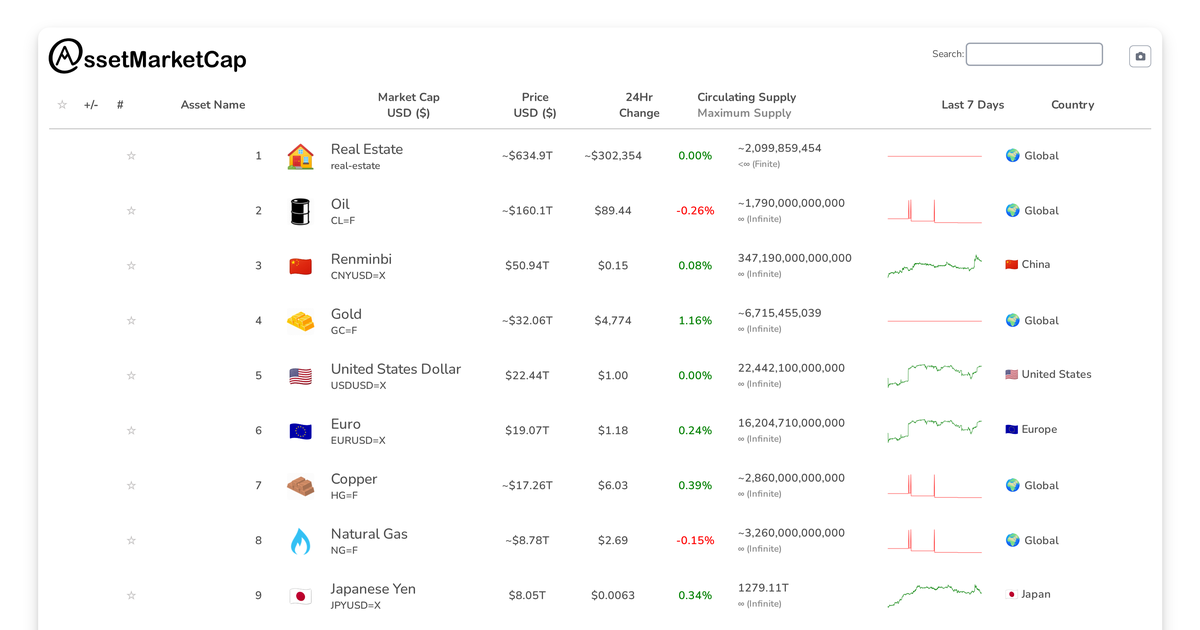Click the Euro flag icon for Euro
The image size is (1200, 630).
300,431
